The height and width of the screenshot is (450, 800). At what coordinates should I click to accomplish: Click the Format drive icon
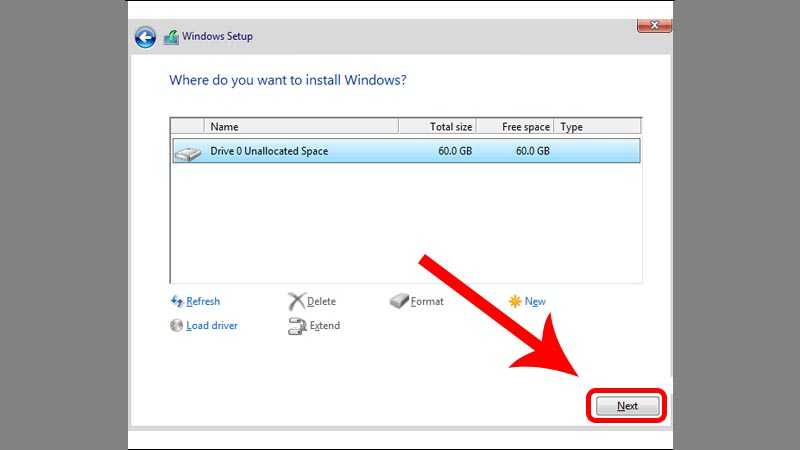tap(399, 301)
